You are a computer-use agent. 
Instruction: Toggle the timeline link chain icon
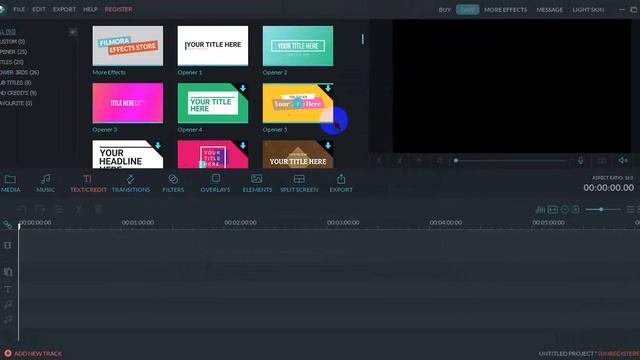click(8, 224)
